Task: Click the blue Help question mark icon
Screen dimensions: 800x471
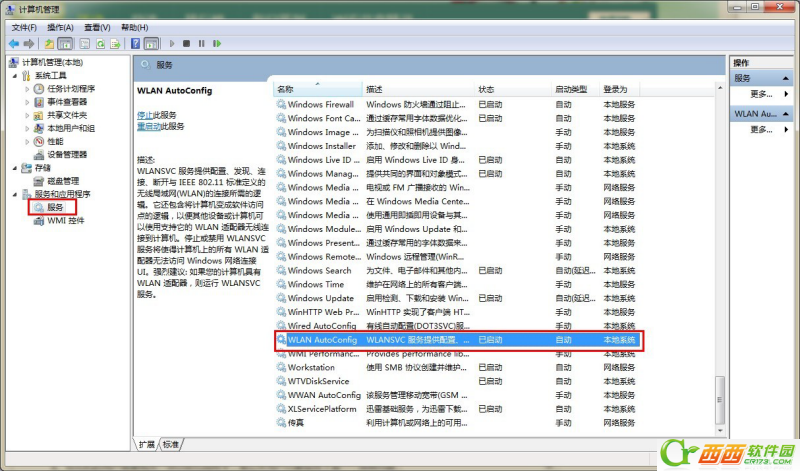Action: pyautogui.click(x=135, y=44)
